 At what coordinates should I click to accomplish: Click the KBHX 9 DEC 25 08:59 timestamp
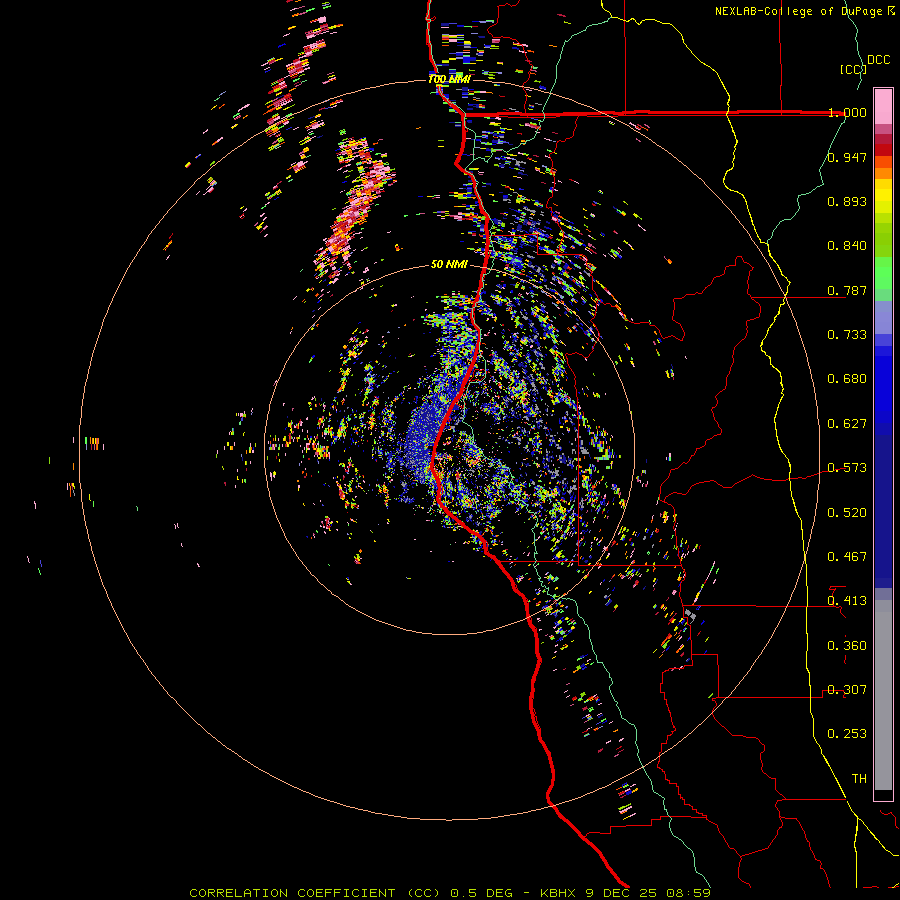626,893
